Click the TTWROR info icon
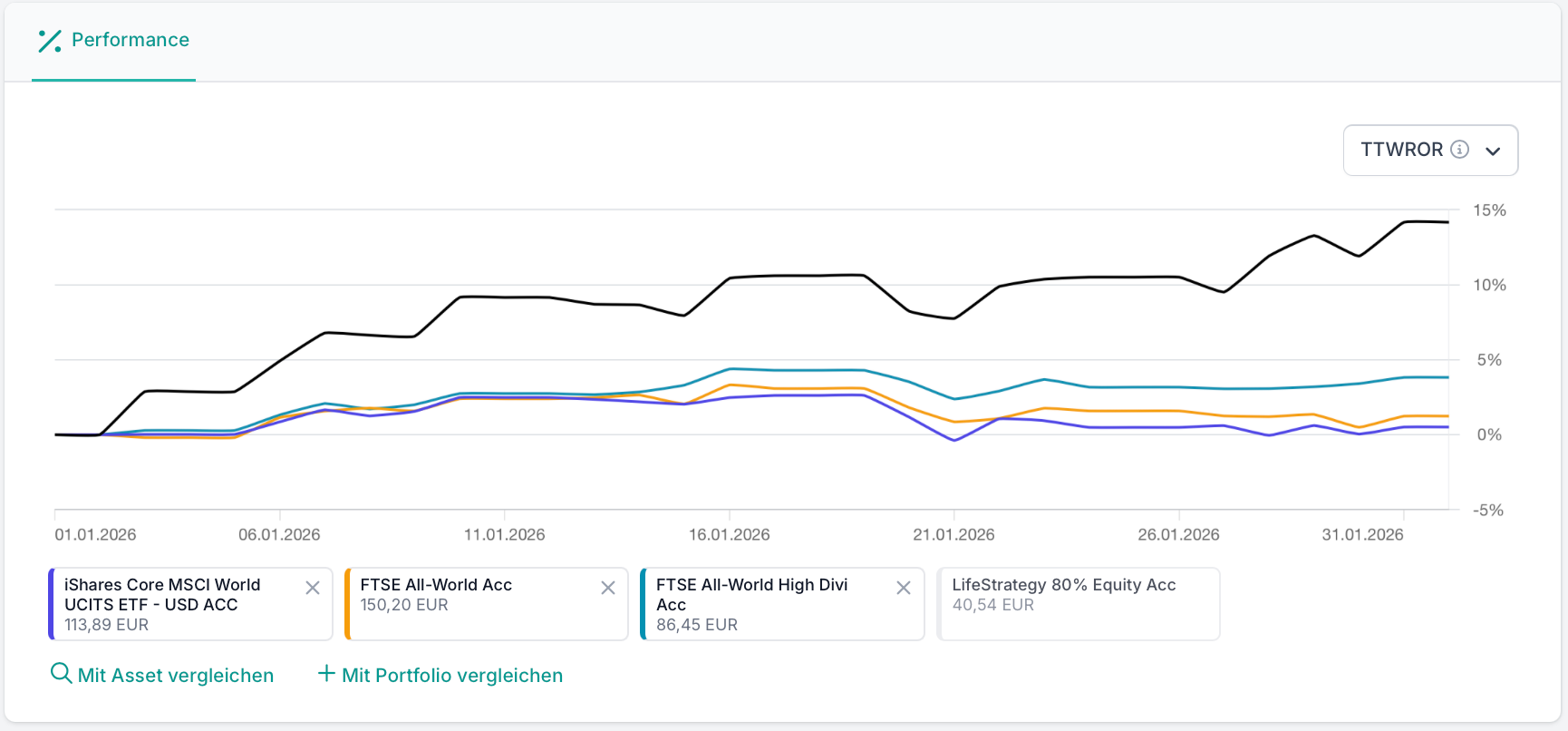The height and width of the screenshot is (731, 1568). [1459, 150]
